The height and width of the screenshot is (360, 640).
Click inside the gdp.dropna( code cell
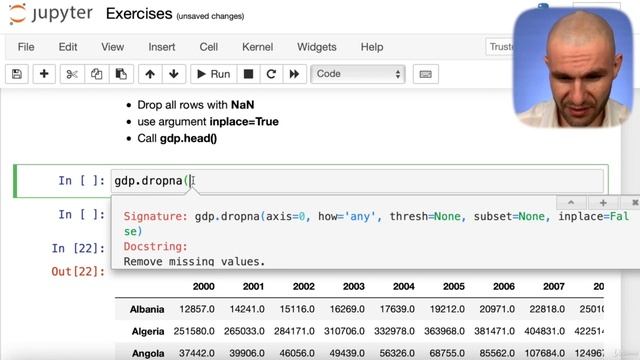(x=358, y=181)
